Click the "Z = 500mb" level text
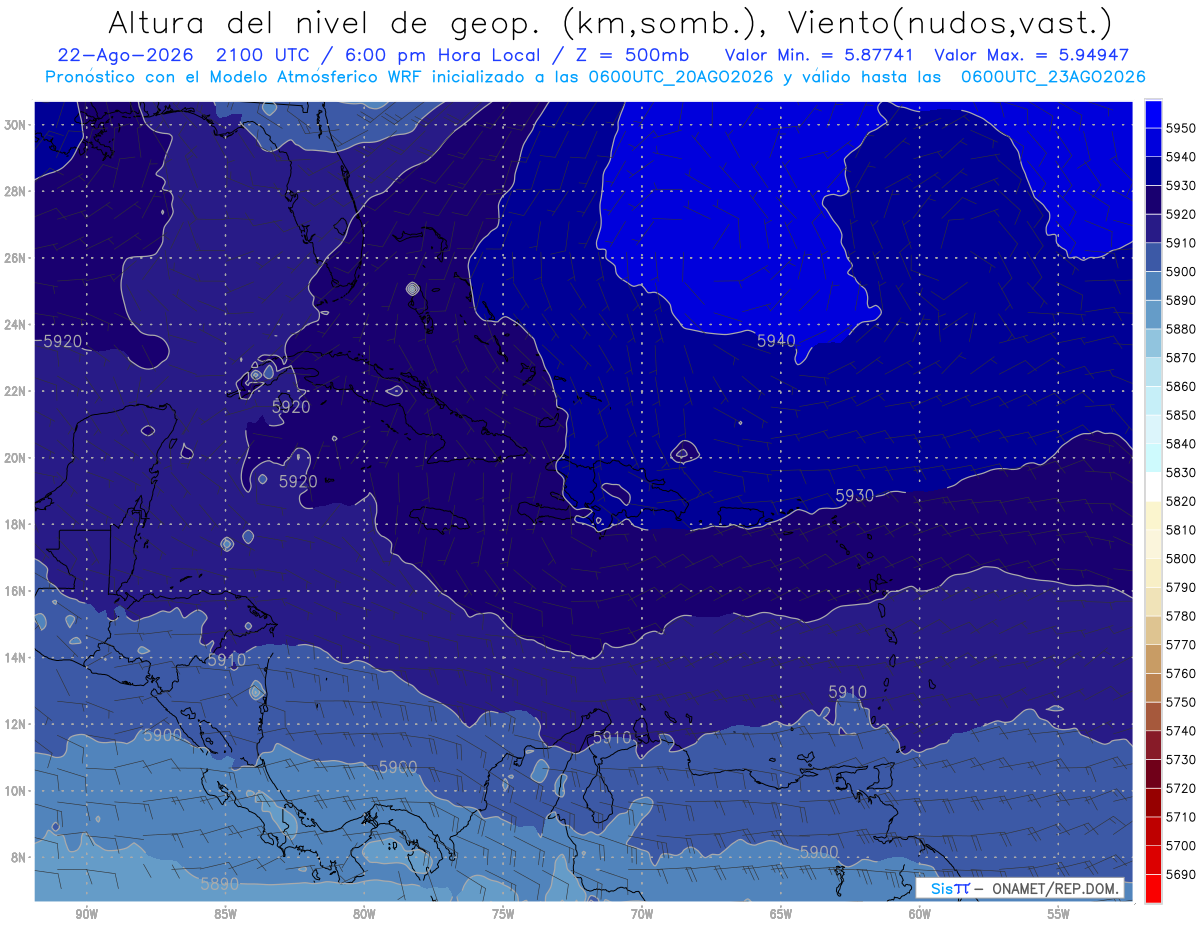This screenshot has height=927, width=1200. 632,55
